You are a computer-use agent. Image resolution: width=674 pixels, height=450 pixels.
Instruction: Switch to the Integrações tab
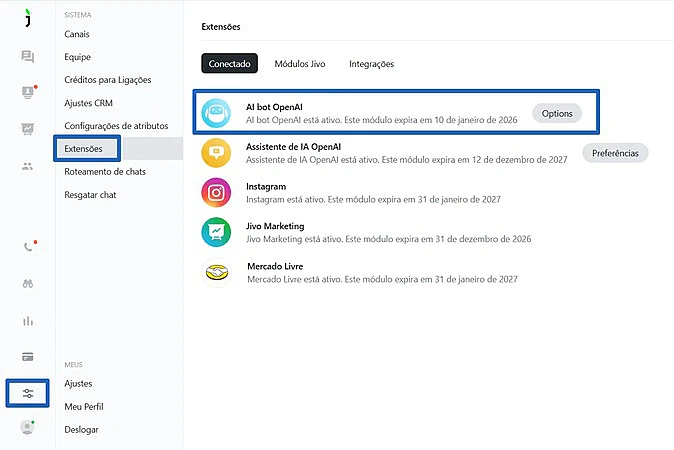tap(371, 64)
